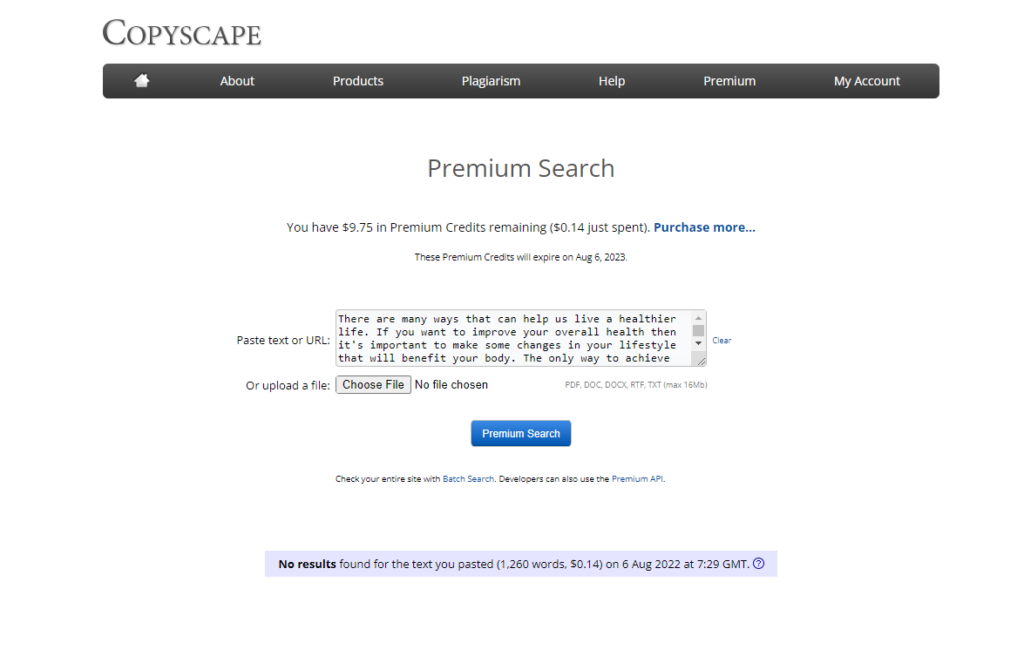Clear the pasted text with Clear link
The height and width of the screenshot is (670, 1024).
(x=722, y=340)
